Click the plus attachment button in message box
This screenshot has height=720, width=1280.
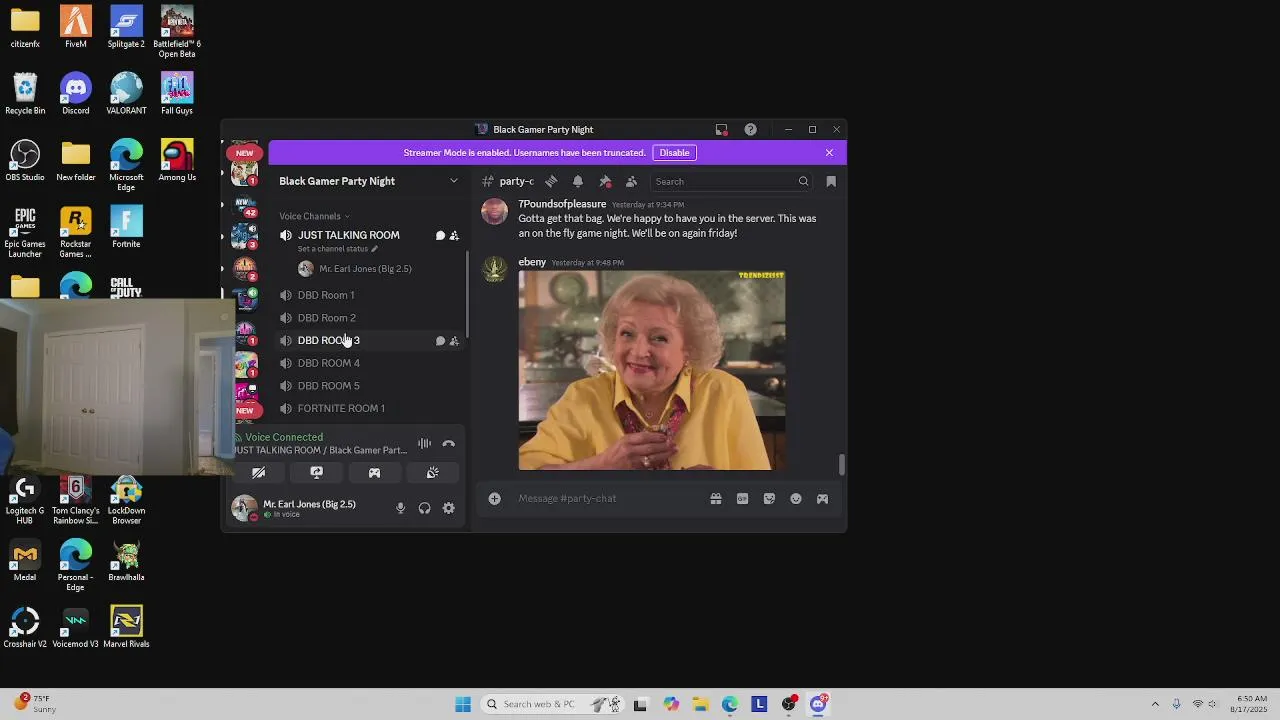494,498
